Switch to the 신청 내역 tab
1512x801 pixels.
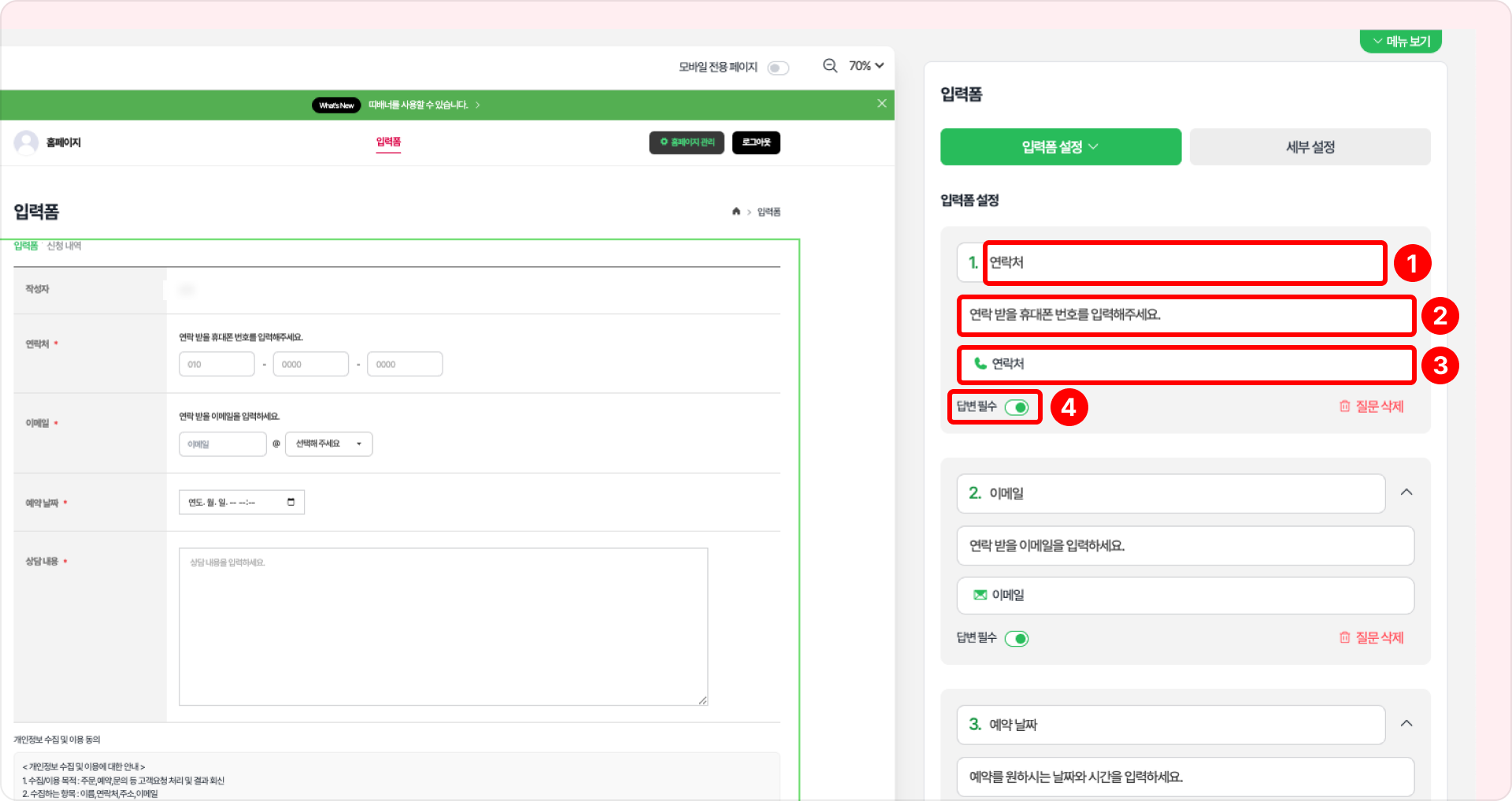64,246
